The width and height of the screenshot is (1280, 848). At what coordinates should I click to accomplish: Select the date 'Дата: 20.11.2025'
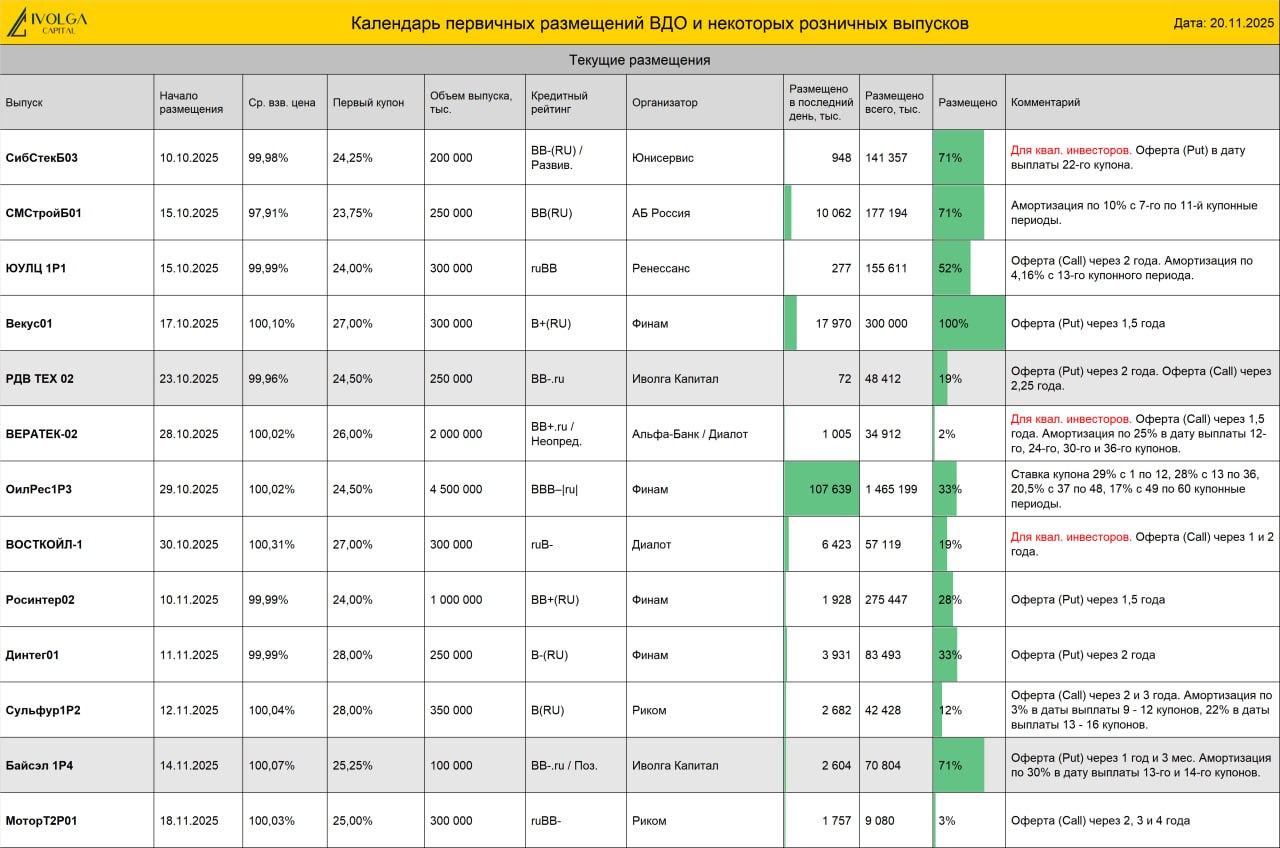coord(1223,23)
